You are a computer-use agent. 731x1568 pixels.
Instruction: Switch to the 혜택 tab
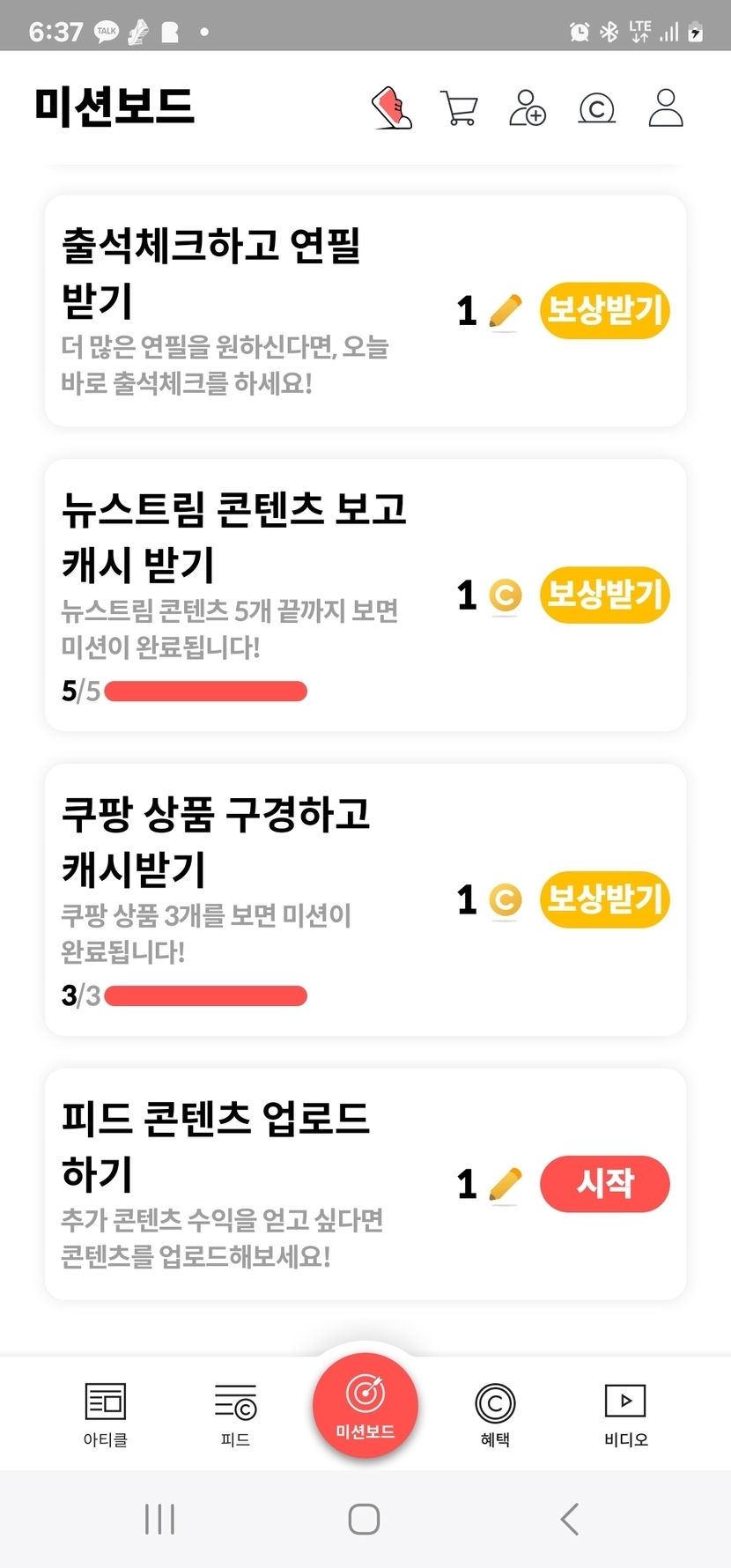495,1413
